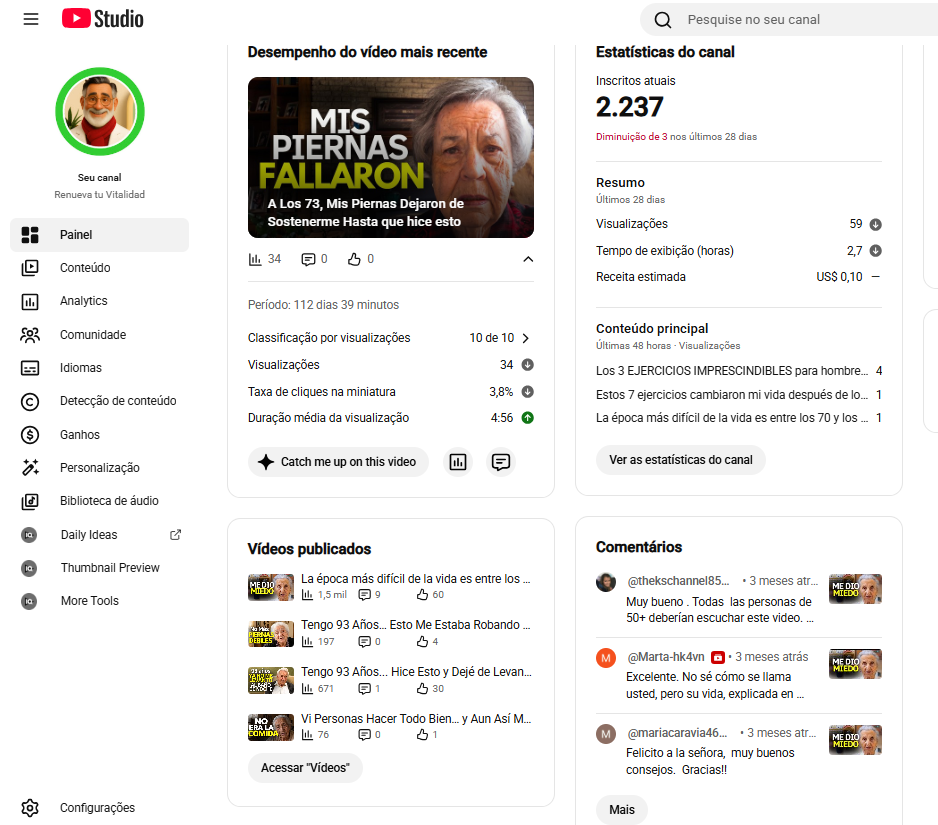The width and height of the screenshot is (938, 825).
Task: Click the channel search input field
Action: pyautogui.click(x=808, y=20)
